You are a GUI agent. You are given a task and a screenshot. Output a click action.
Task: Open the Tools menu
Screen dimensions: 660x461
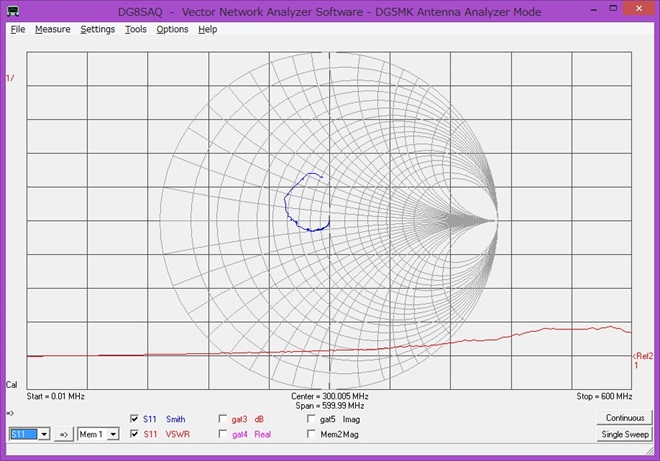click(x=136, y=29)
